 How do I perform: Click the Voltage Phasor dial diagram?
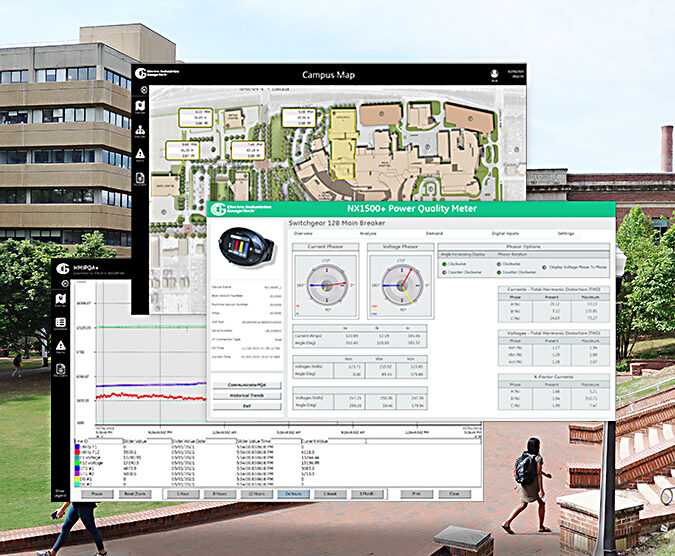tap(401, 285)
